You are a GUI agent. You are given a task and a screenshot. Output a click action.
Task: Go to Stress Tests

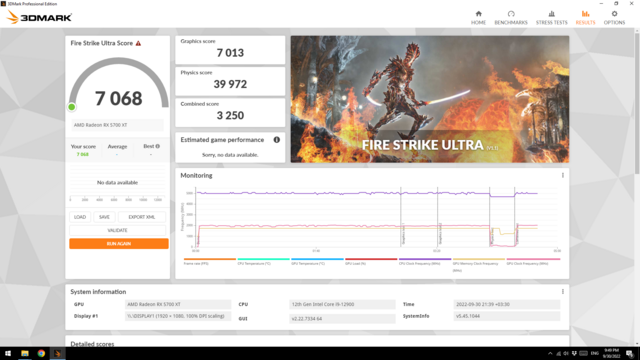(551, 18)
